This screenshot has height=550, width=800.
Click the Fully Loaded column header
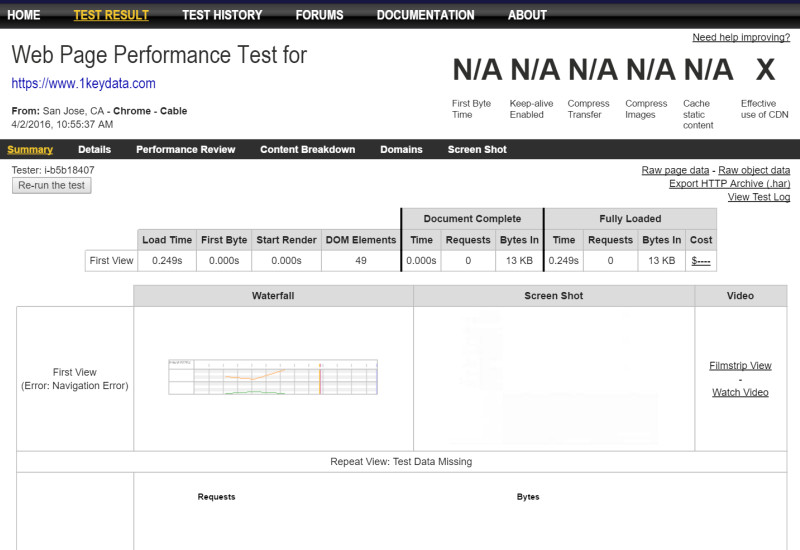coord(630,219)
